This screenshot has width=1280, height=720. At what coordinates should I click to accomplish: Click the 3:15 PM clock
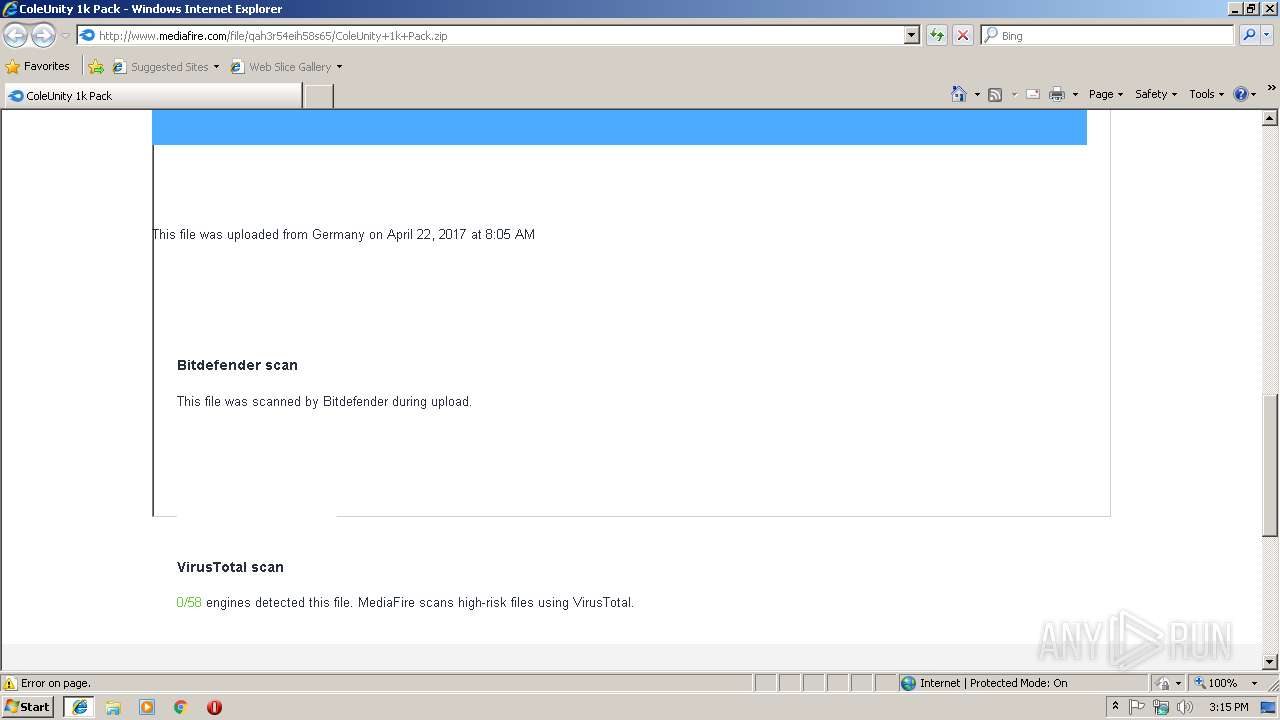(x=1228, y=707)
